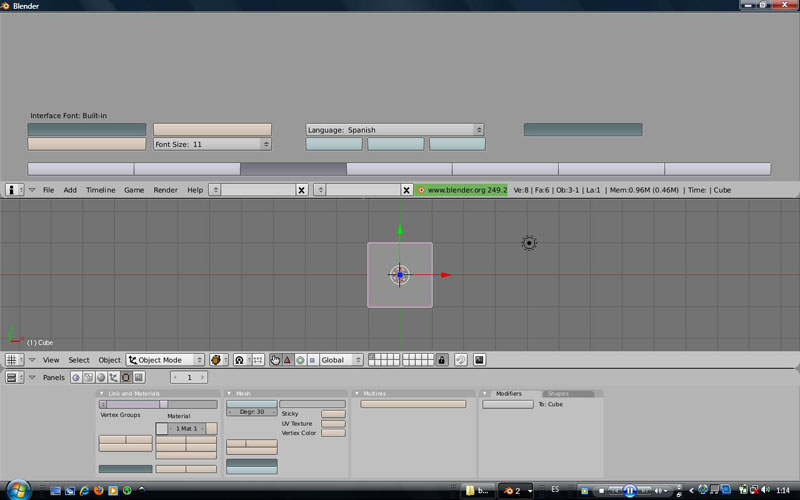
Task: Click the material color swatch beside 1 Mat 1
Action: 162,429
